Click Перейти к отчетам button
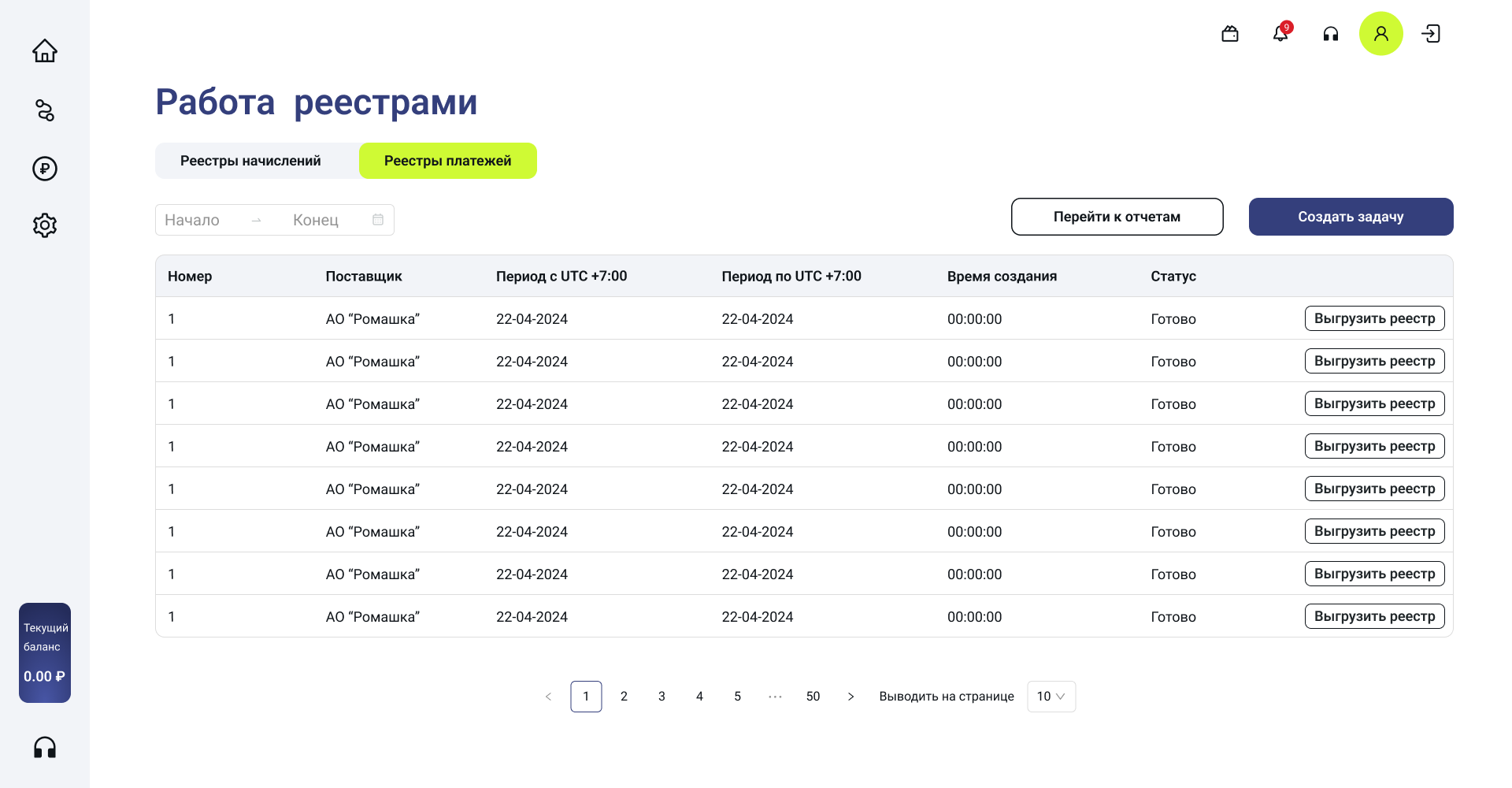This screenshot has width=1512, height=788. (1117, 217)
